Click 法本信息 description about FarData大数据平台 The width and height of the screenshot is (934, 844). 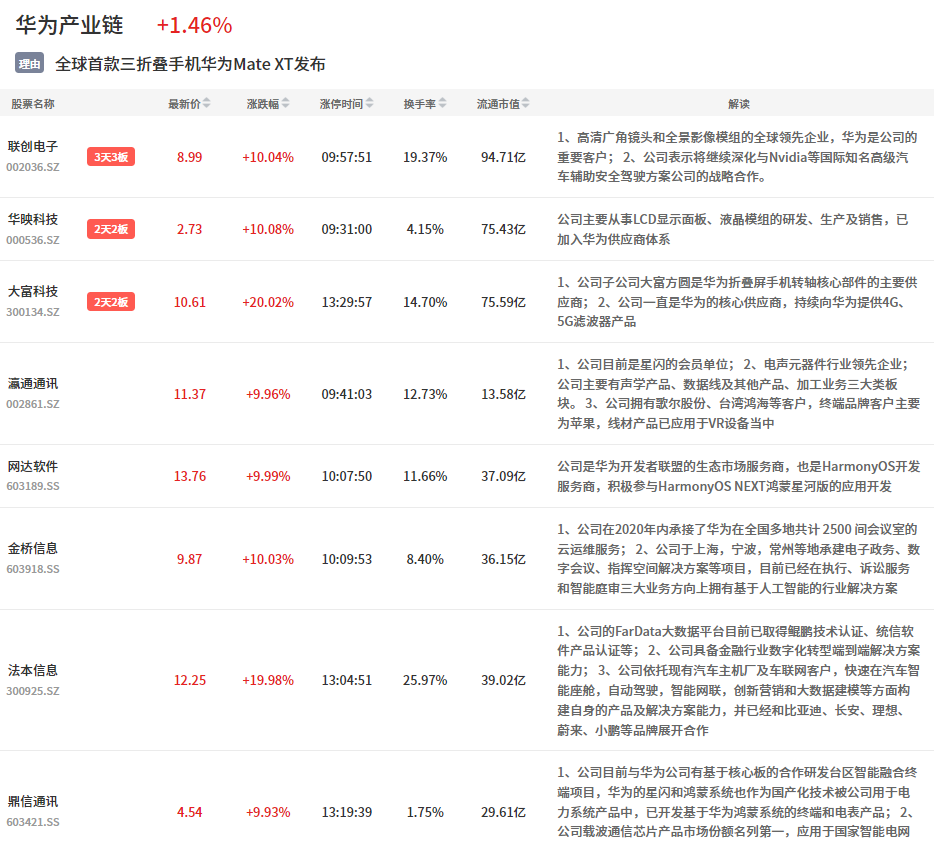pos(739,680)
